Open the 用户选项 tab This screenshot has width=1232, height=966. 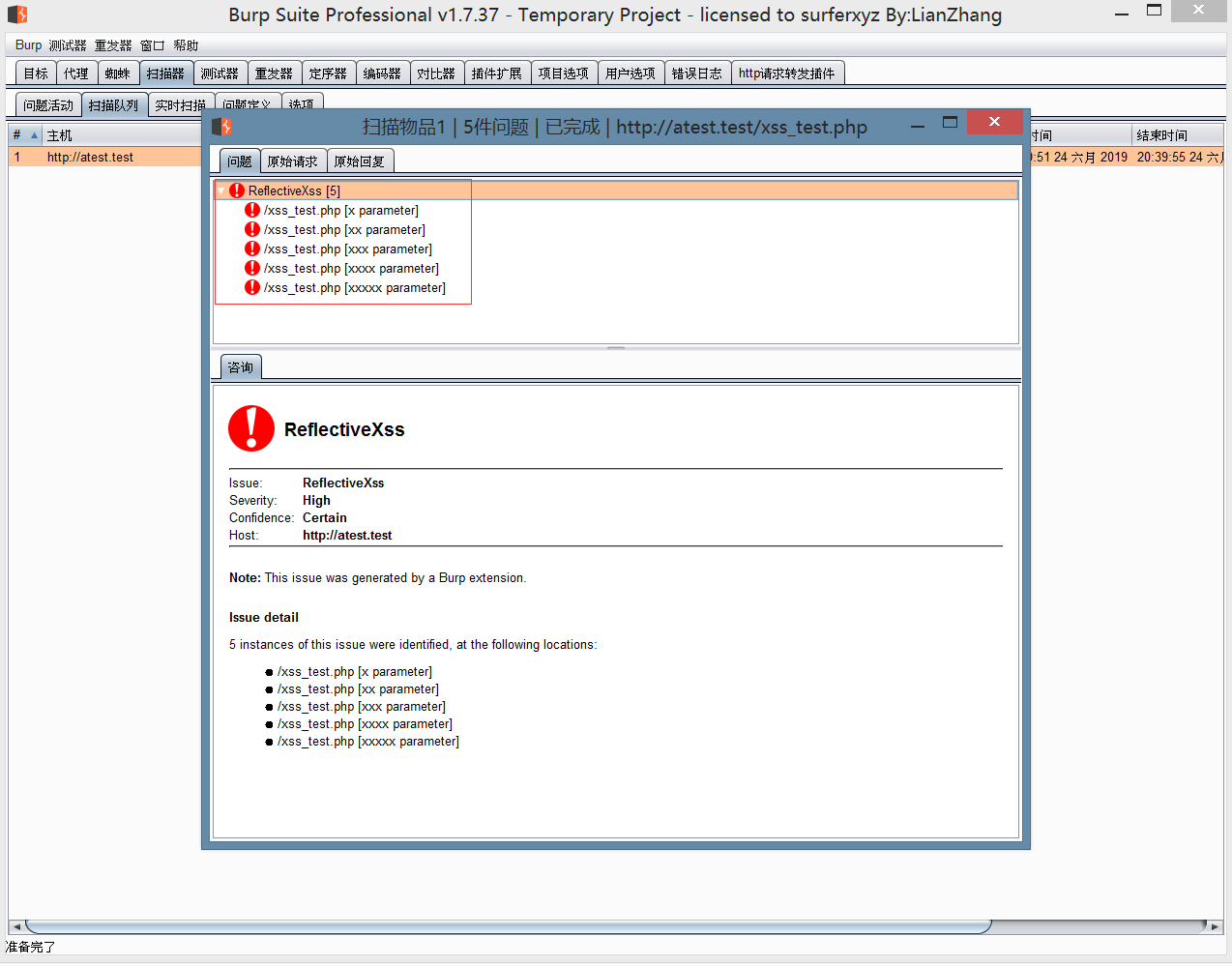(631, 73)
